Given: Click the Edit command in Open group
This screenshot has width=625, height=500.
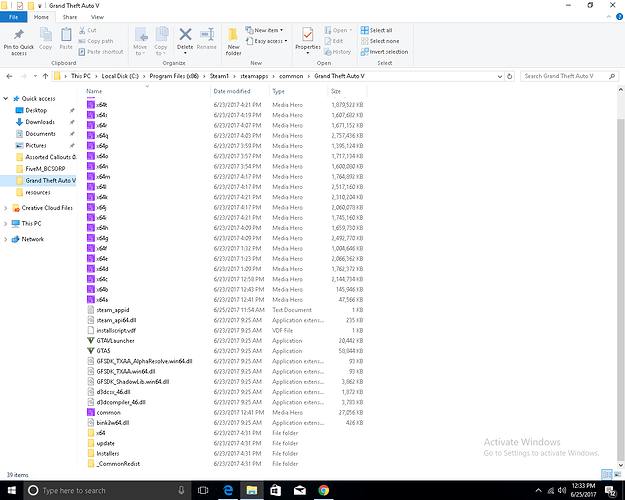Looking at the screenshot, I should pyautogui.click(x=334, y=41).
